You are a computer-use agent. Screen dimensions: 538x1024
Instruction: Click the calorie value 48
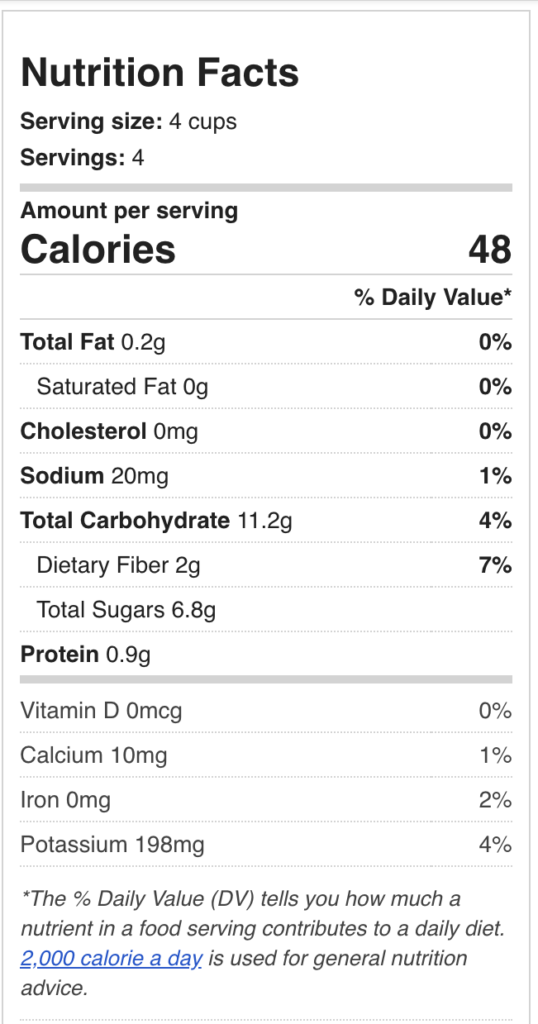[490, 249]
